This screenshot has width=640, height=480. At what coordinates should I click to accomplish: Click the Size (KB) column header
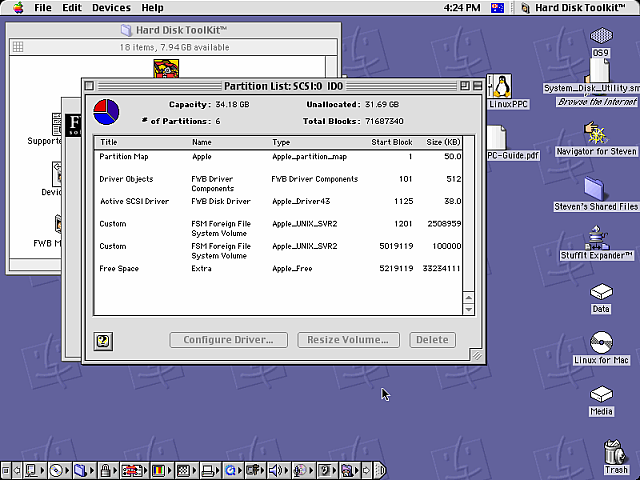(x=443, y=142)
